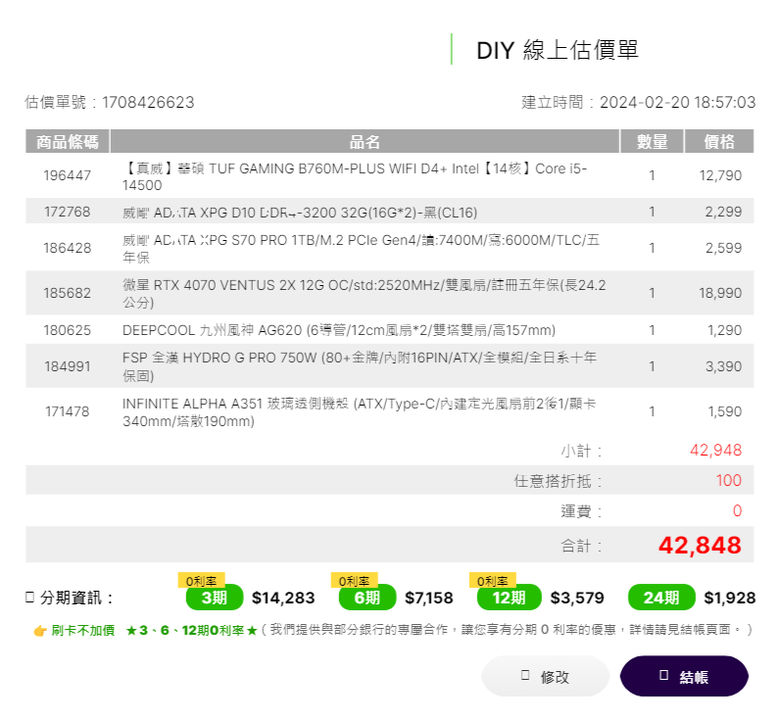Viewport: 780px width, 720px height.
Task: Click product code 196447
Action: [67, 175]
